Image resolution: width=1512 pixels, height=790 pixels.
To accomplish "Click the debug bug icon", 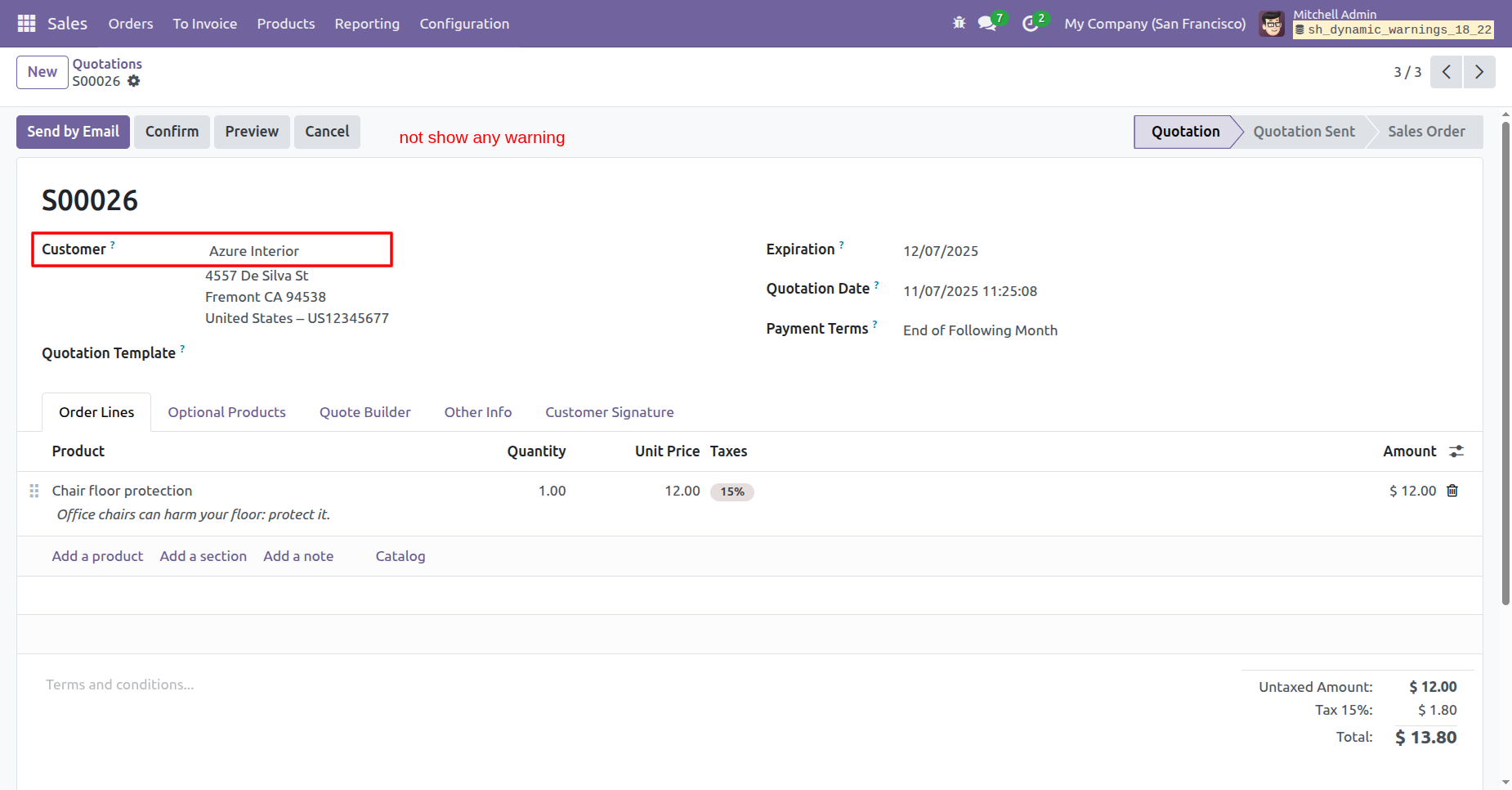I will coord(959,24).
